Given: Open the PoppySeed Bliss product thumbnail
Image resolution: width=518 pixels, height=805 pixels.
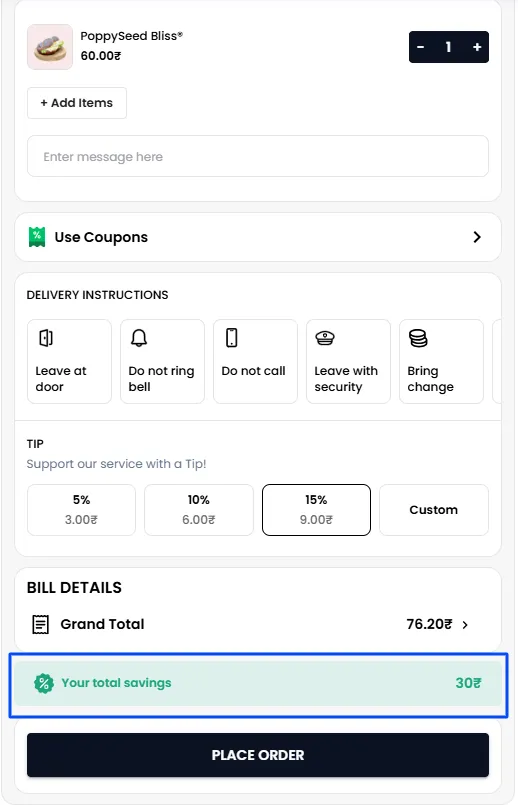Looking at the screenshot, I should coord(50,47).
